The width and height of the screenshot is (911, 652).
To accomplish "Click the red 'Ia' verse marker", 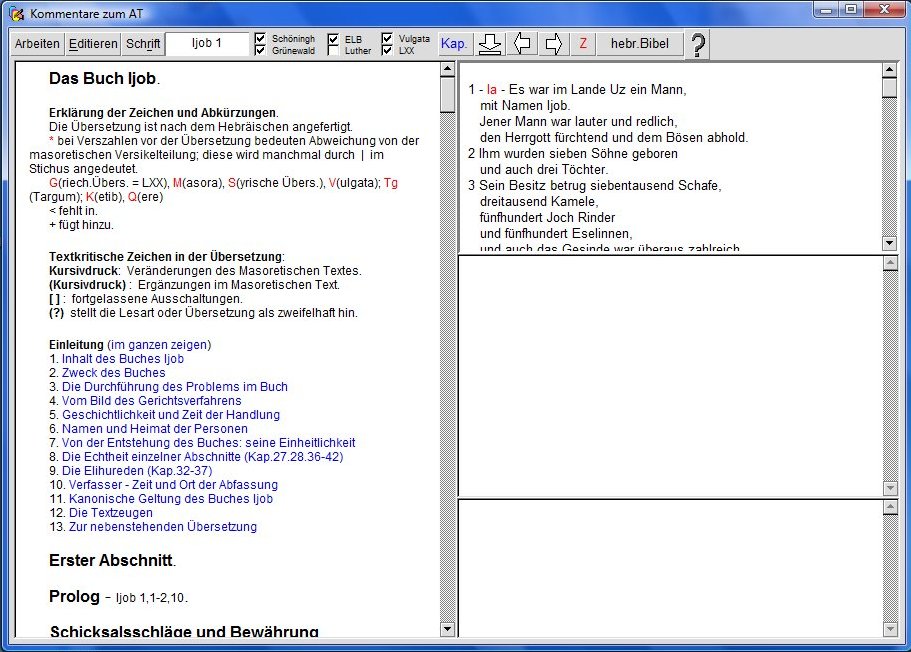I will [492, 89].
